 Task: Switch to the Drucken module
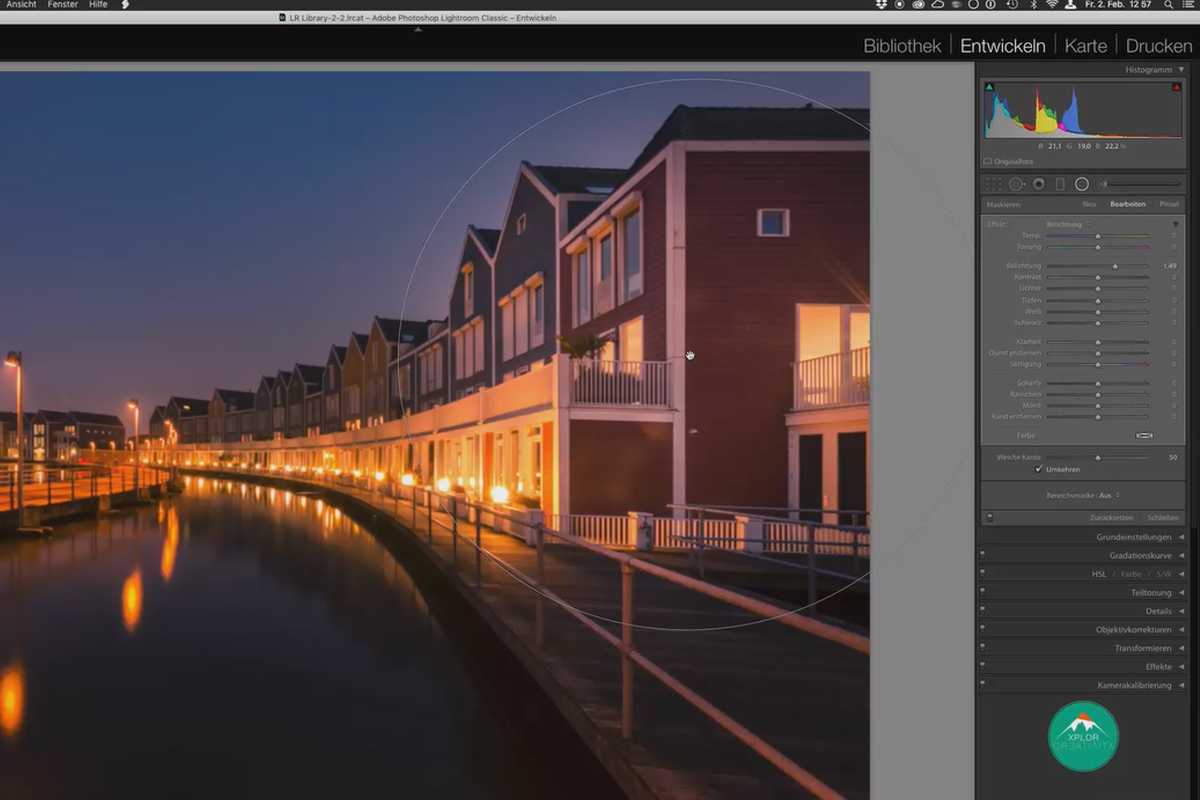click(1159, 46)
